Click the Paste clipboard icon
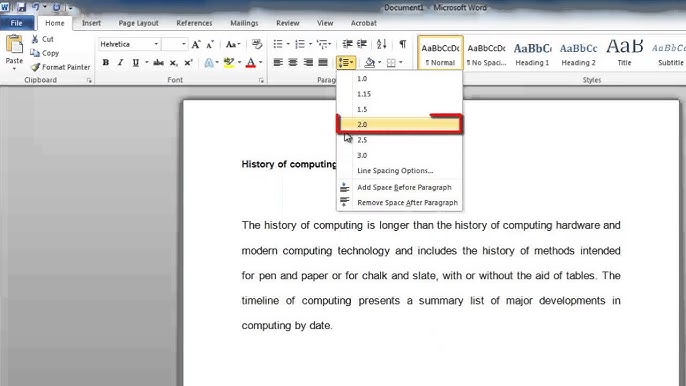This screenshot has height=386, width=686. pos(14,45)
